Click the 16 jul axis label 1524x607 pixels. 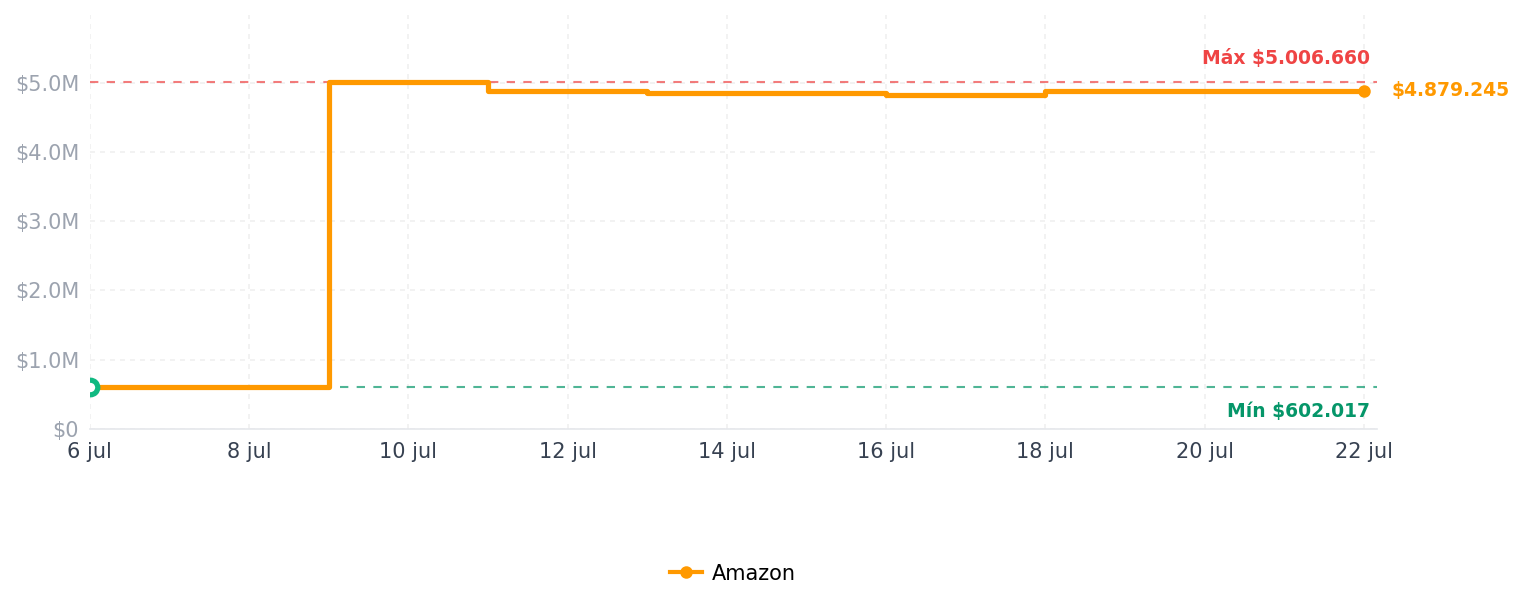(x=886, y=452)
